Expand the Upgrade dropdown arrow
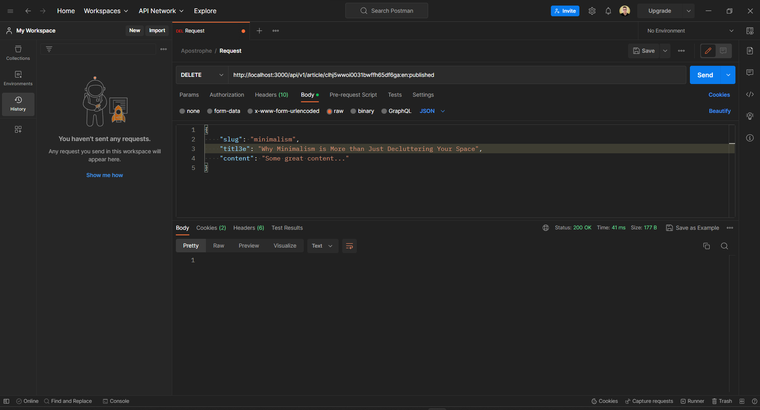Viewport: 760px width, 410px height. click(x=688, y=11)
